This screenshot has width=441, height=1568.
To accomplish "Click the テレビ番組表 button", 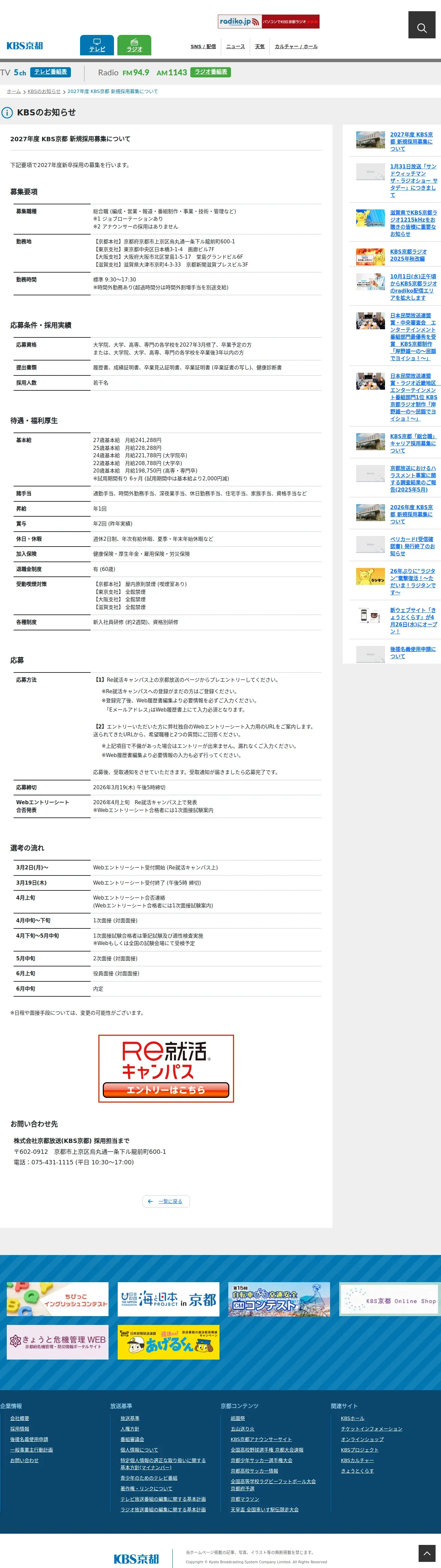I will (x=51, y=72).
